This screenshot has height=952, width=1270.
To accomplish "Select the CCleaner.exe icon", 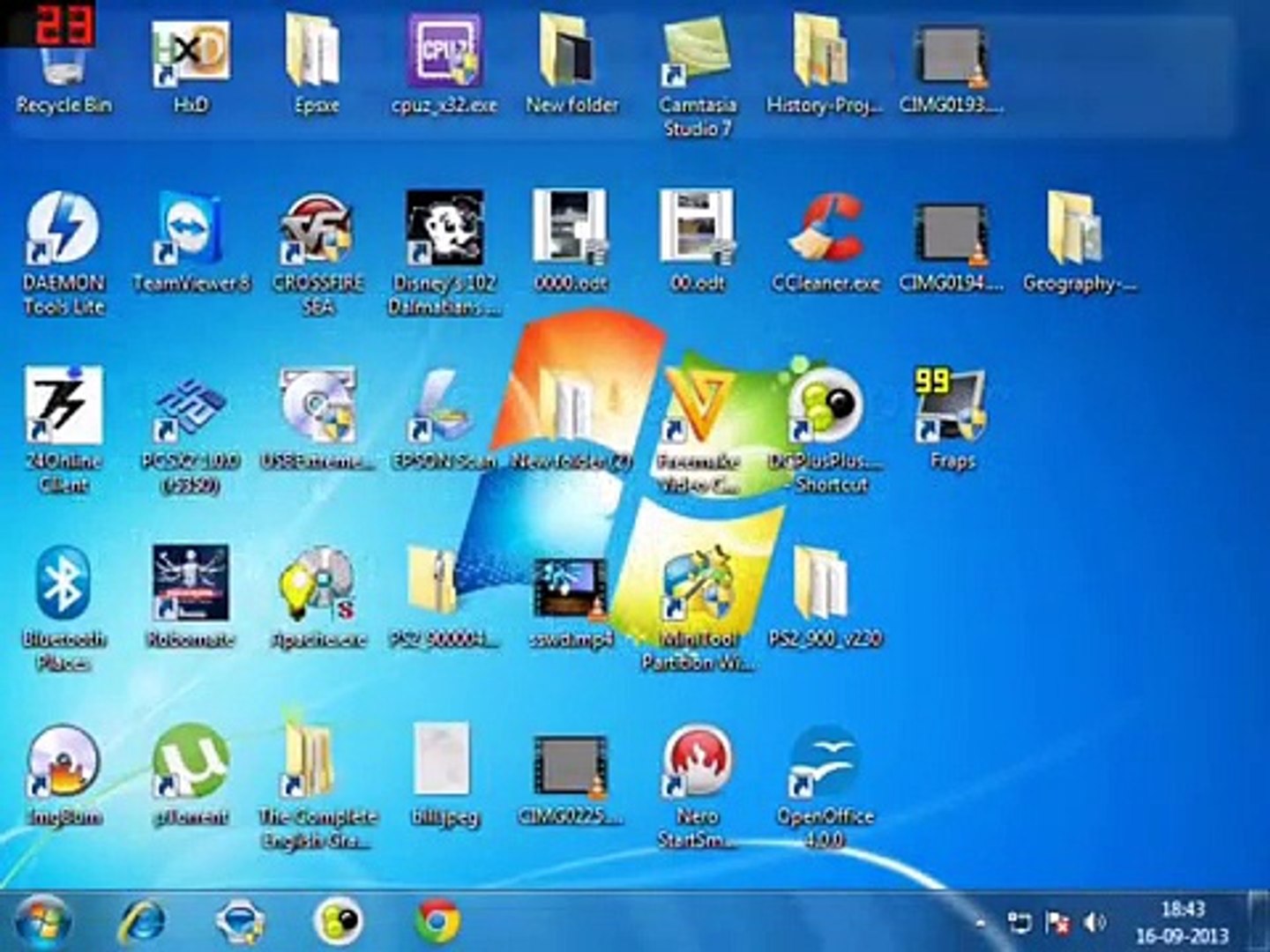I will click(x=825, y=242).
